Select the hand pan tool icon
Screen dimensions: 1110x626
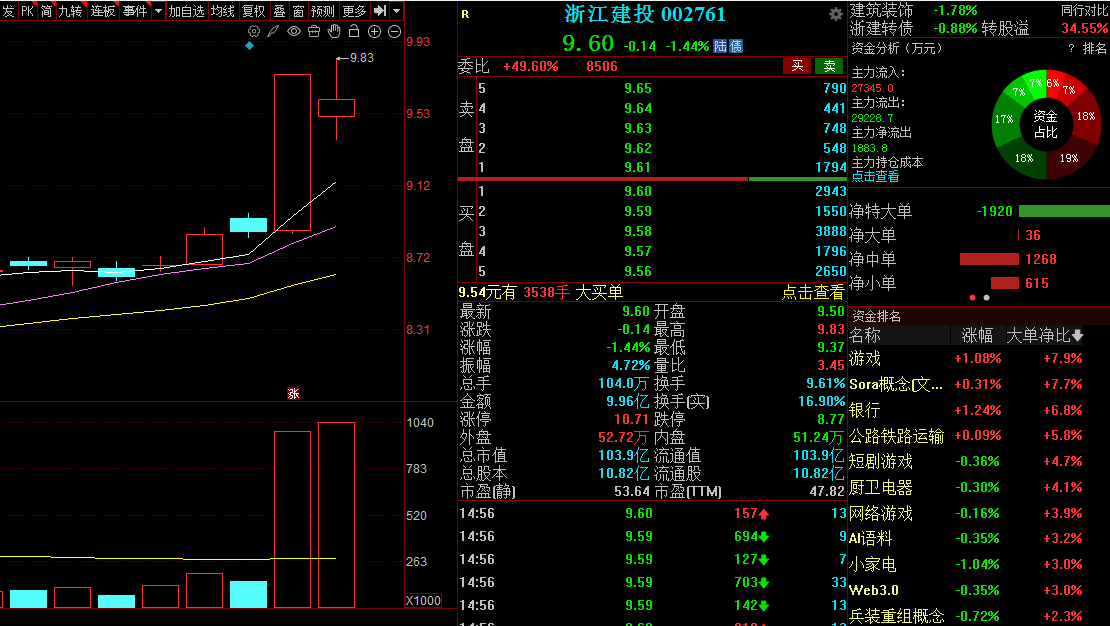(334, 31)
